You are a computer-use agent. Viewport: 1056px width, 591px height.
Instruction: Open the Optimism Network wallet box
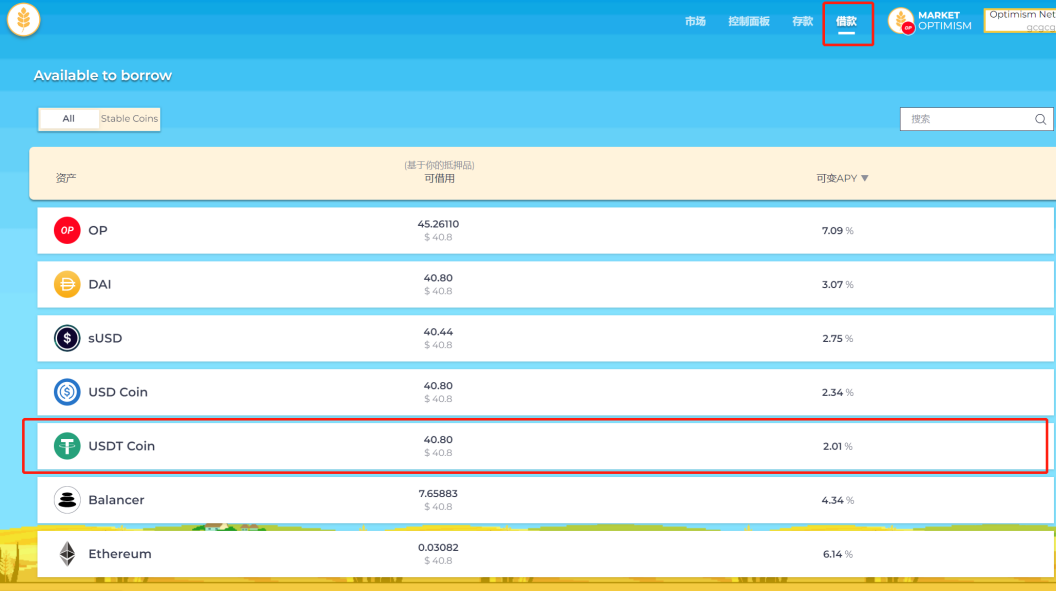(1020, 20)
